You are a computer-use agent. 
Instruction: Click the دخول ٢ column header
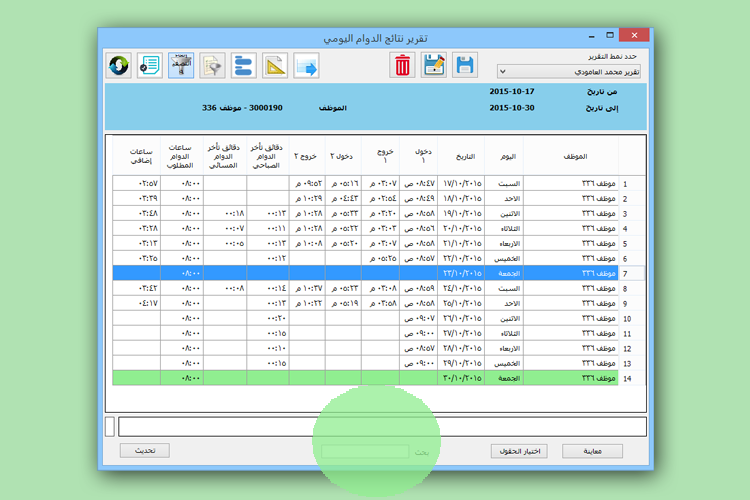pyautogui.click(x=343, y=156)
